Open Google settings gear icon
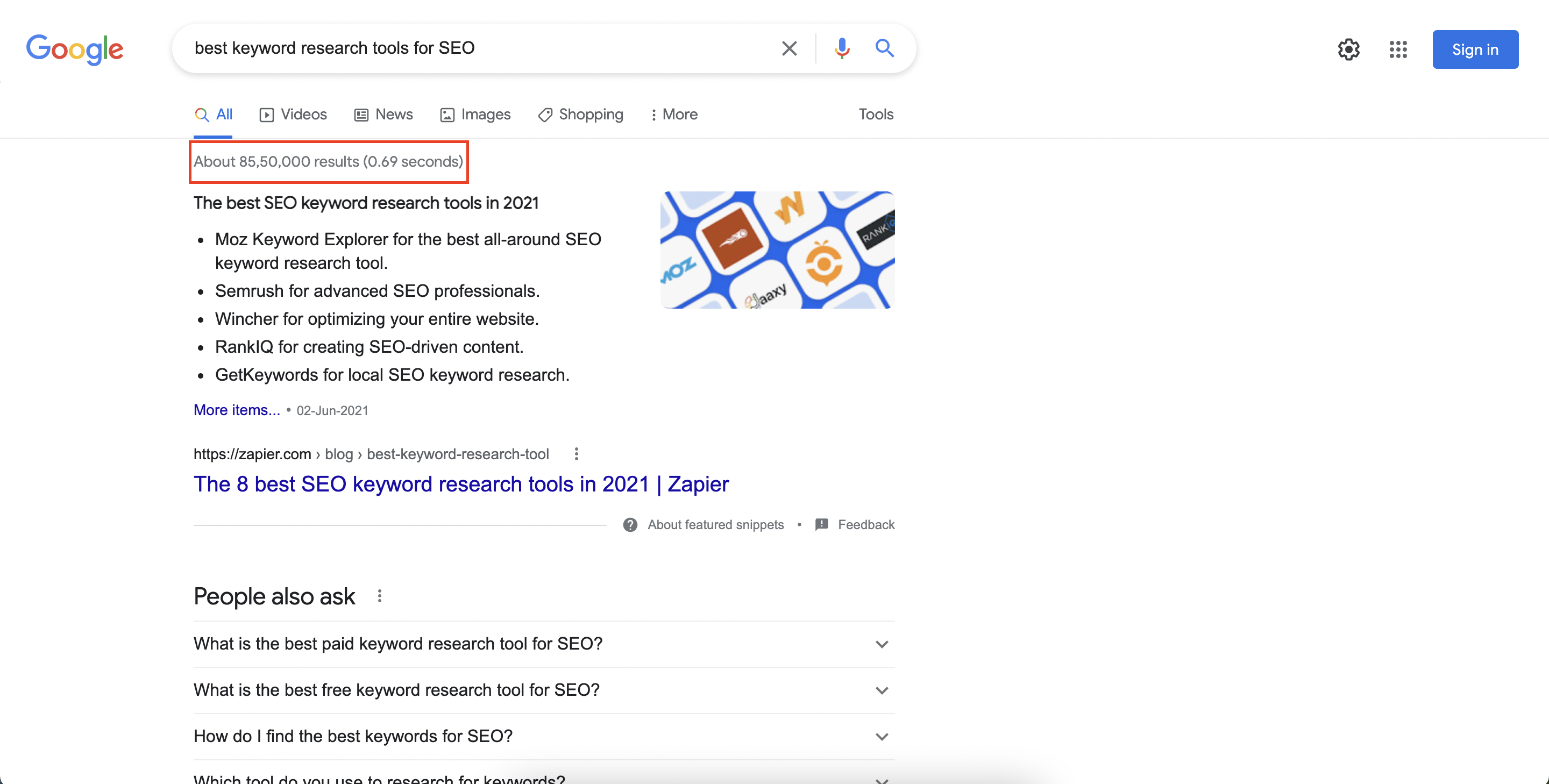The height and width of the screenshot is (784, 1549). tap(1349, 49)
